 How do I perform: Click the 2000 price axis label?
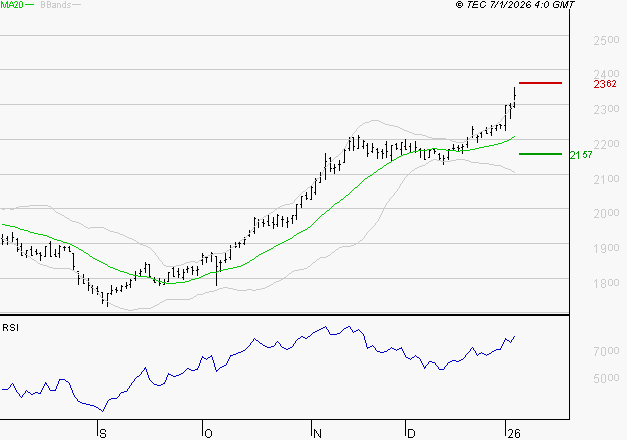tap(606, 213)
